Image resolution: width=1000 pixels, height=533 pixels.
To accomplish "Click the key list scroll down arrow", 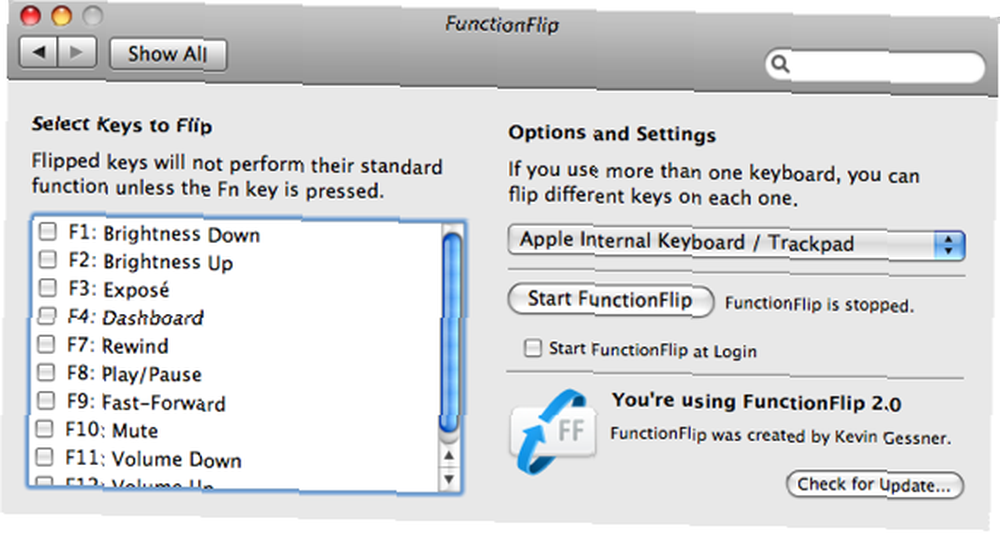I will tap(449, 478).
